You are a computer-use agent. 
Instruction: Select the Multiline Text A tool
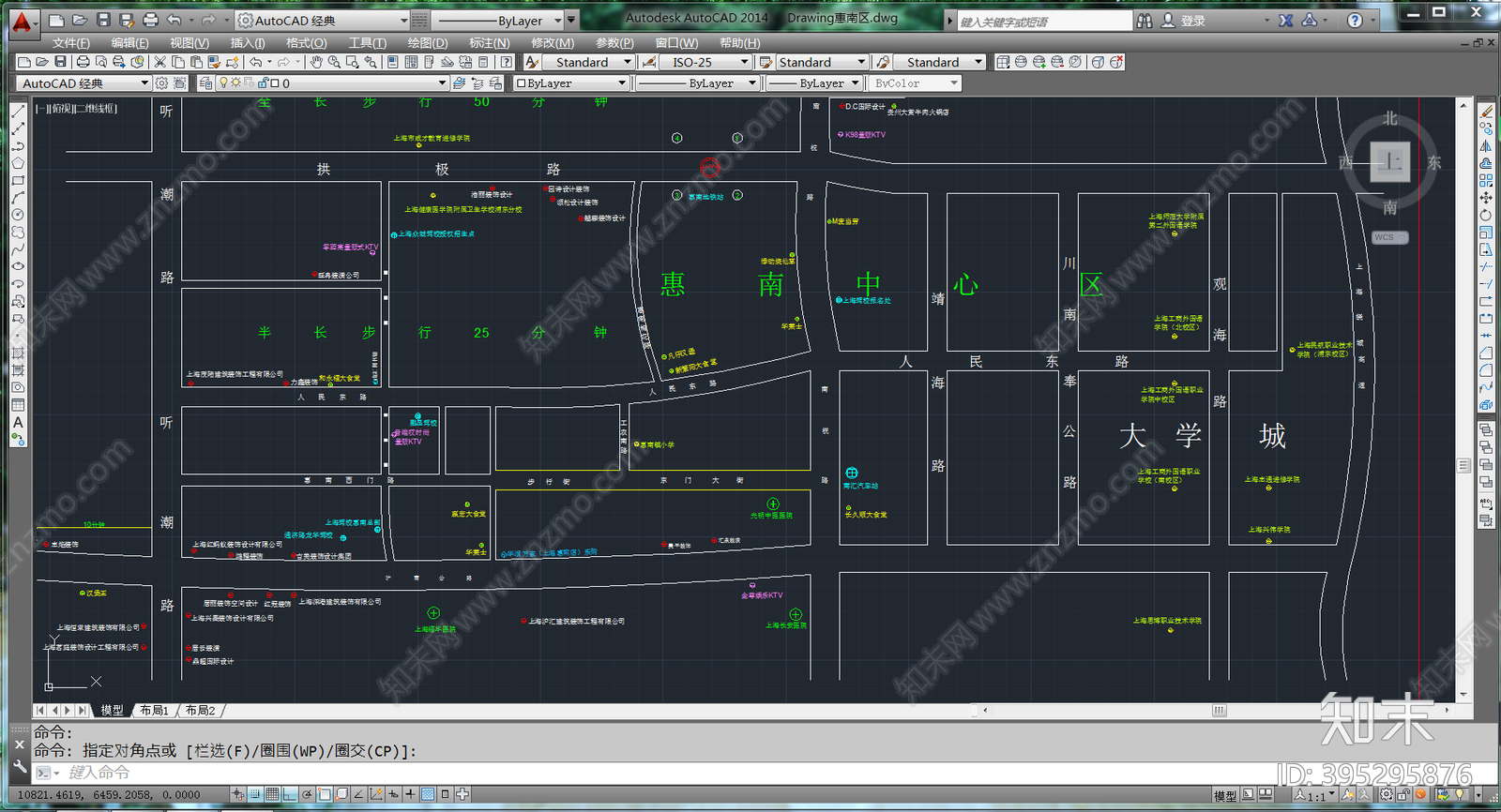[x=18, y=423]
